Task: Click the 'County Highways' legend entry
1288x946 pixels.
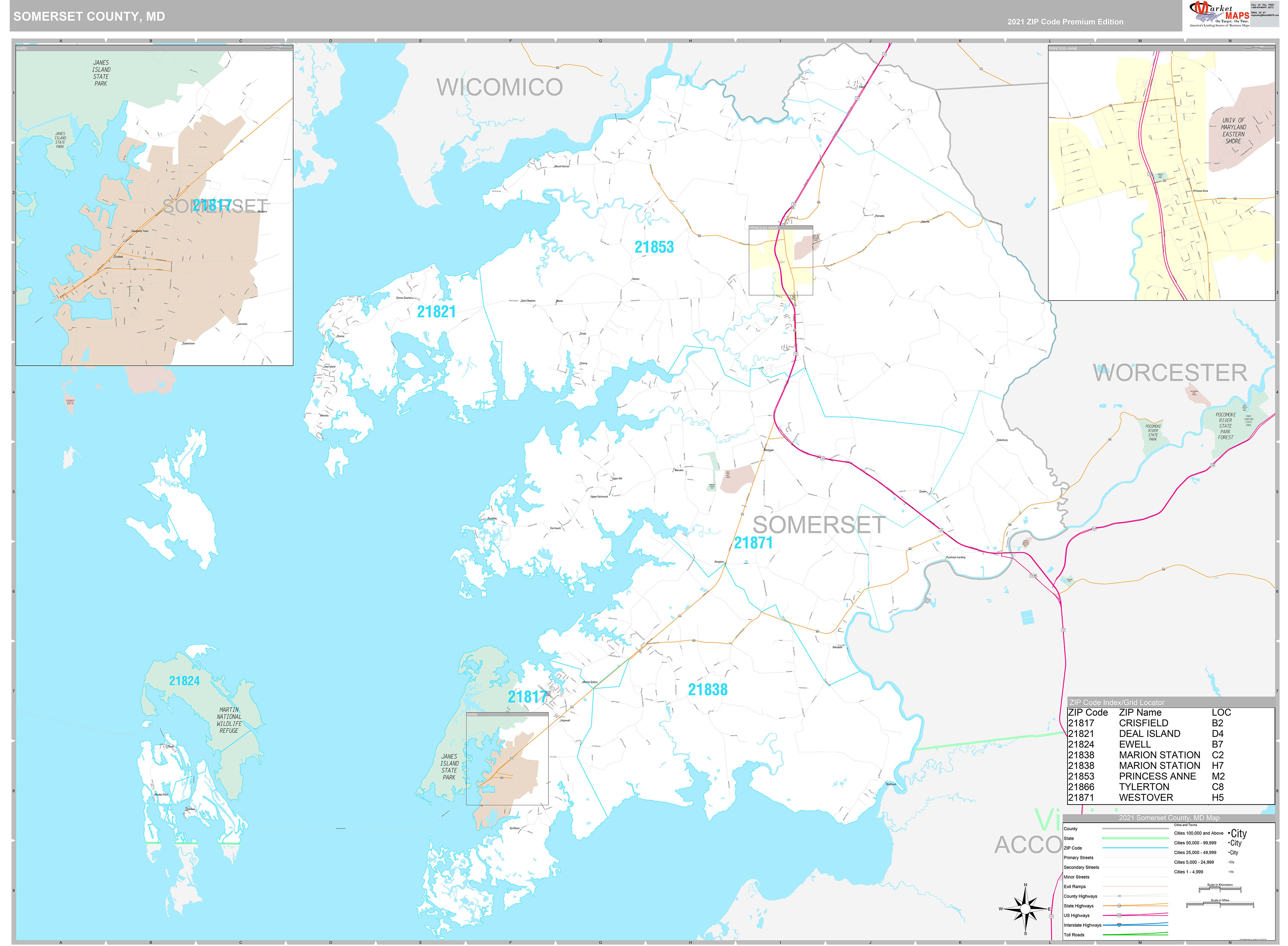Action: (1081, 896)
